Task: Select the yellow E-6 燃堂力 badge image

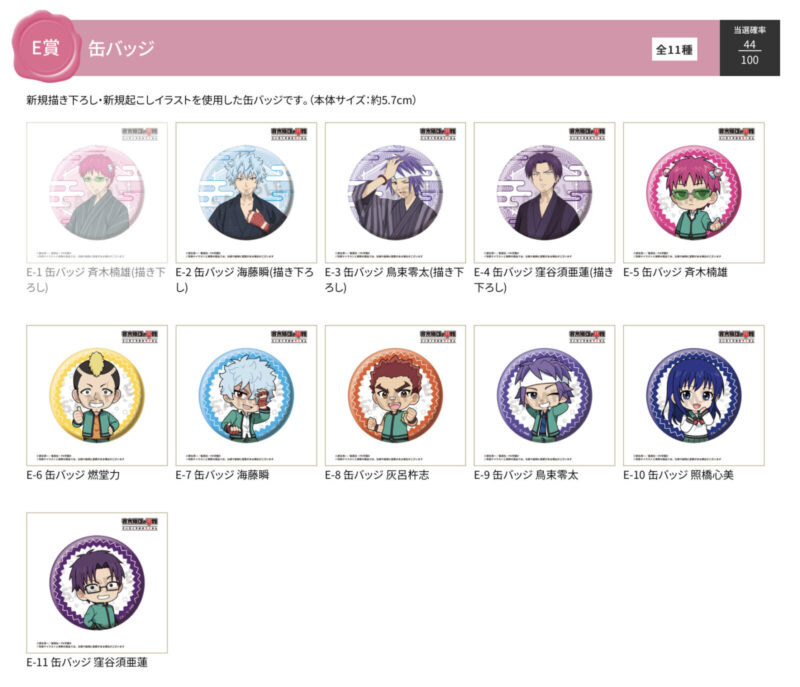Action: click(97, 395)
